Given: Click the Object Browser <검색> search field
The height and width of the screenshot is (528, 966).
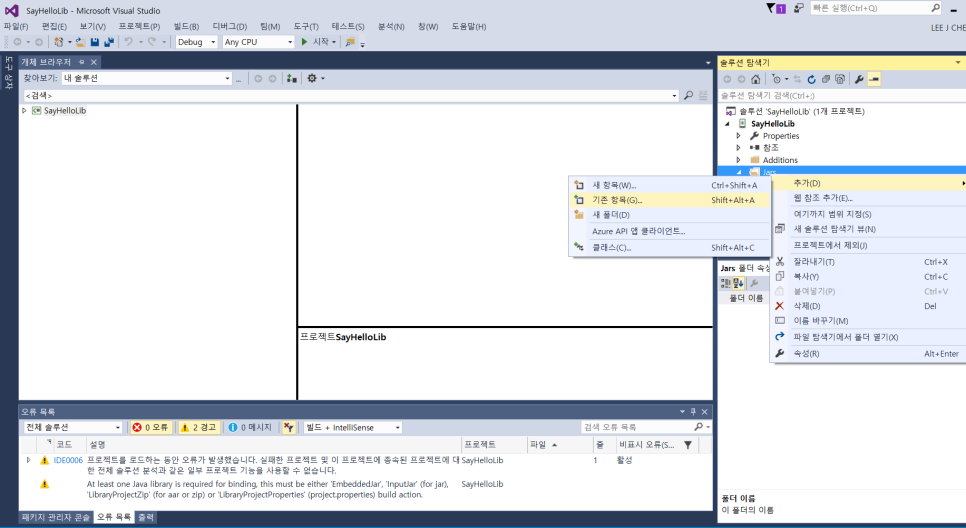Looking at the screenshot, I should pyautogui.click(x=351, y=95).
